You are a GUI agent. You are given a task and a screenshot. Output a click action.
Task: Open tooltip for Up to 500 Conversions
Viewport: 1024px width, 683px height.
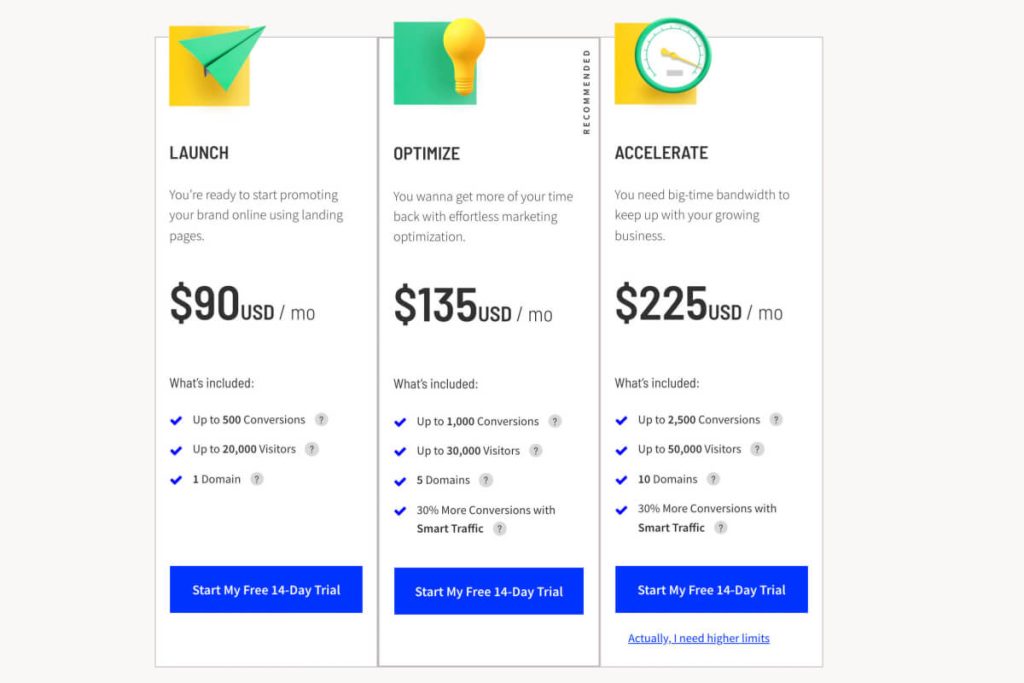(x=321, y=421)
